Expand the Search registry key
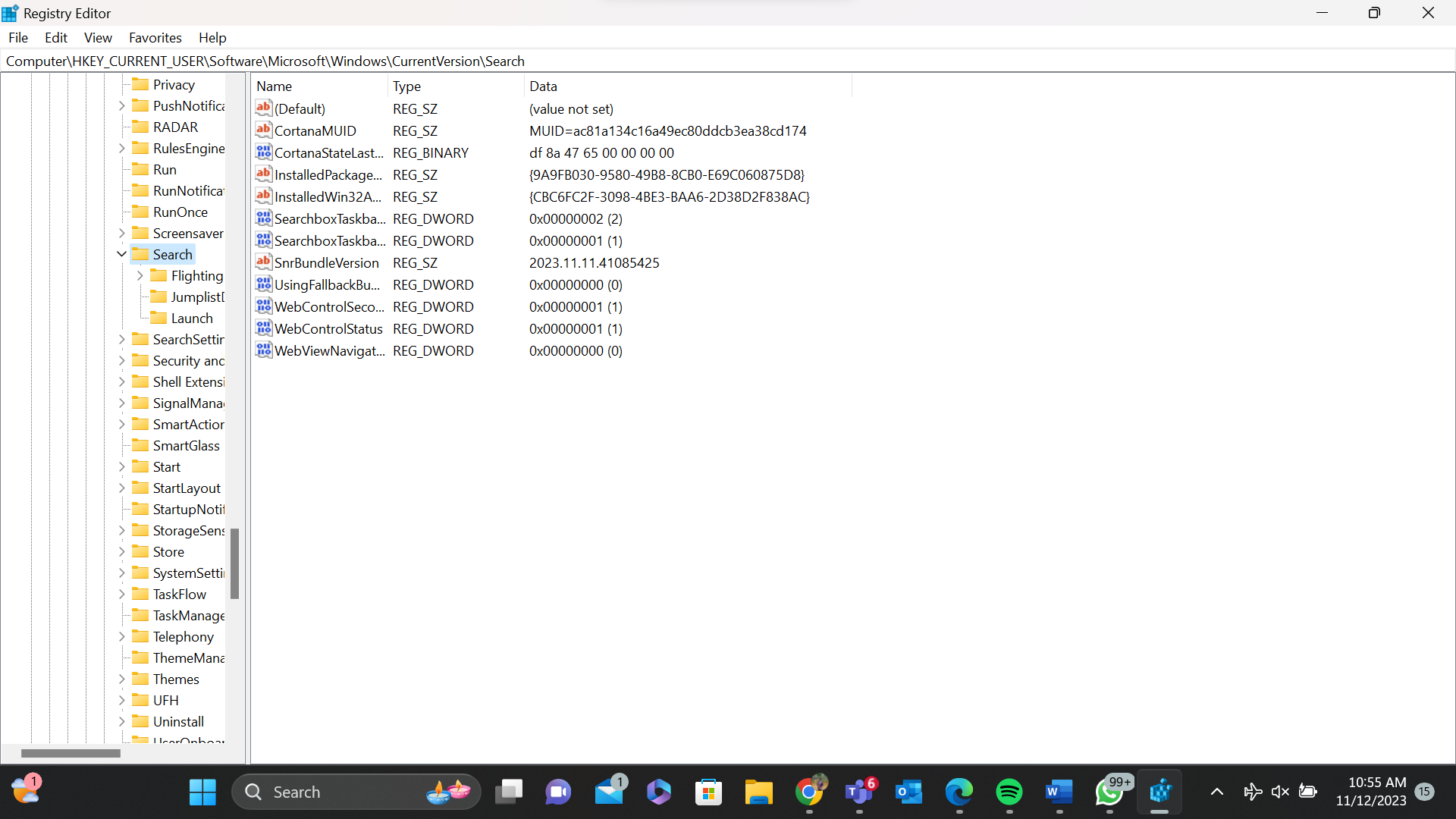Viewport: 1456px width, 819px height. 120,254
